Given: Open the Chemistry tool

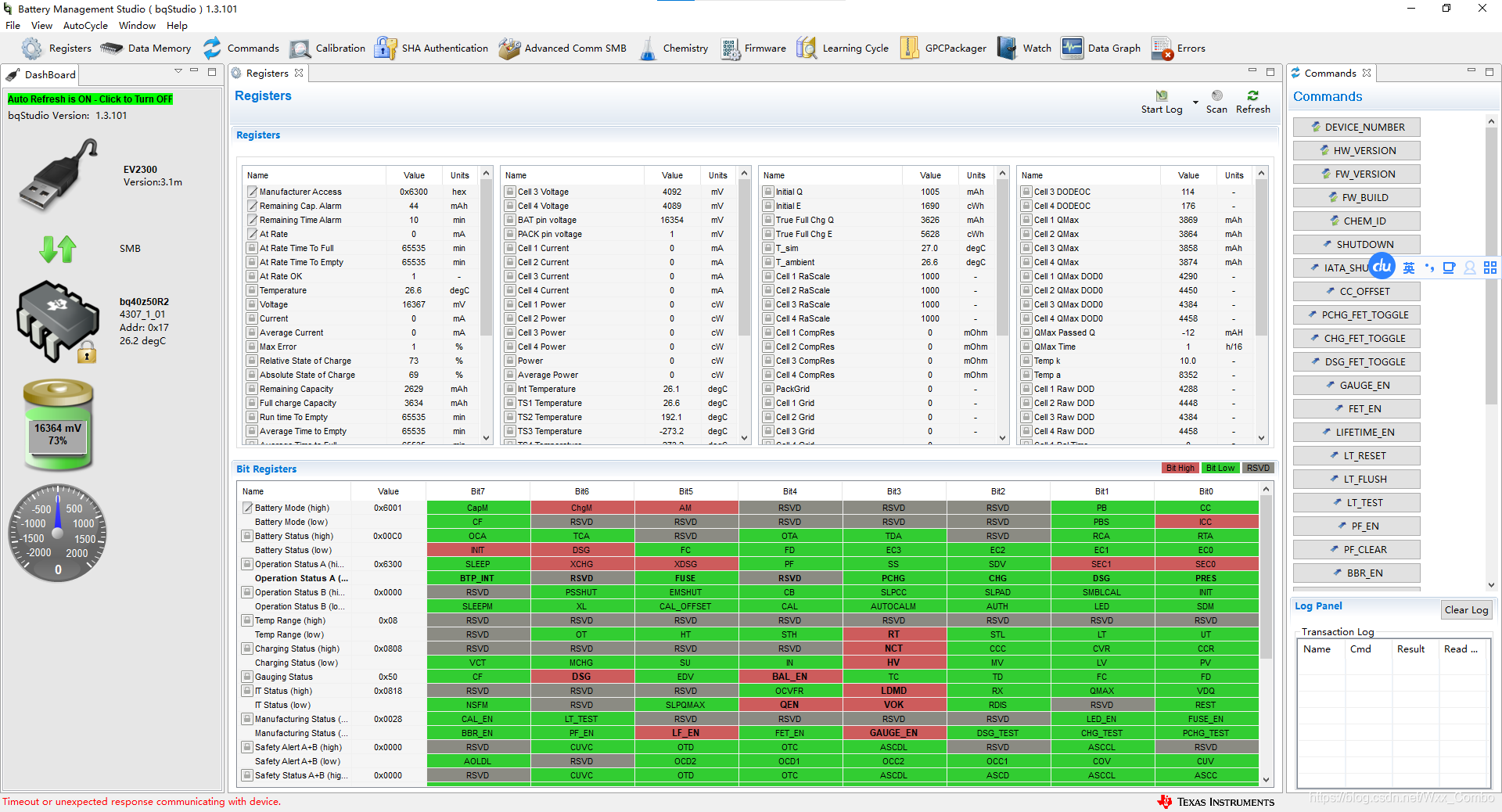Looking at the screenshot, I should tap(674, 49).
